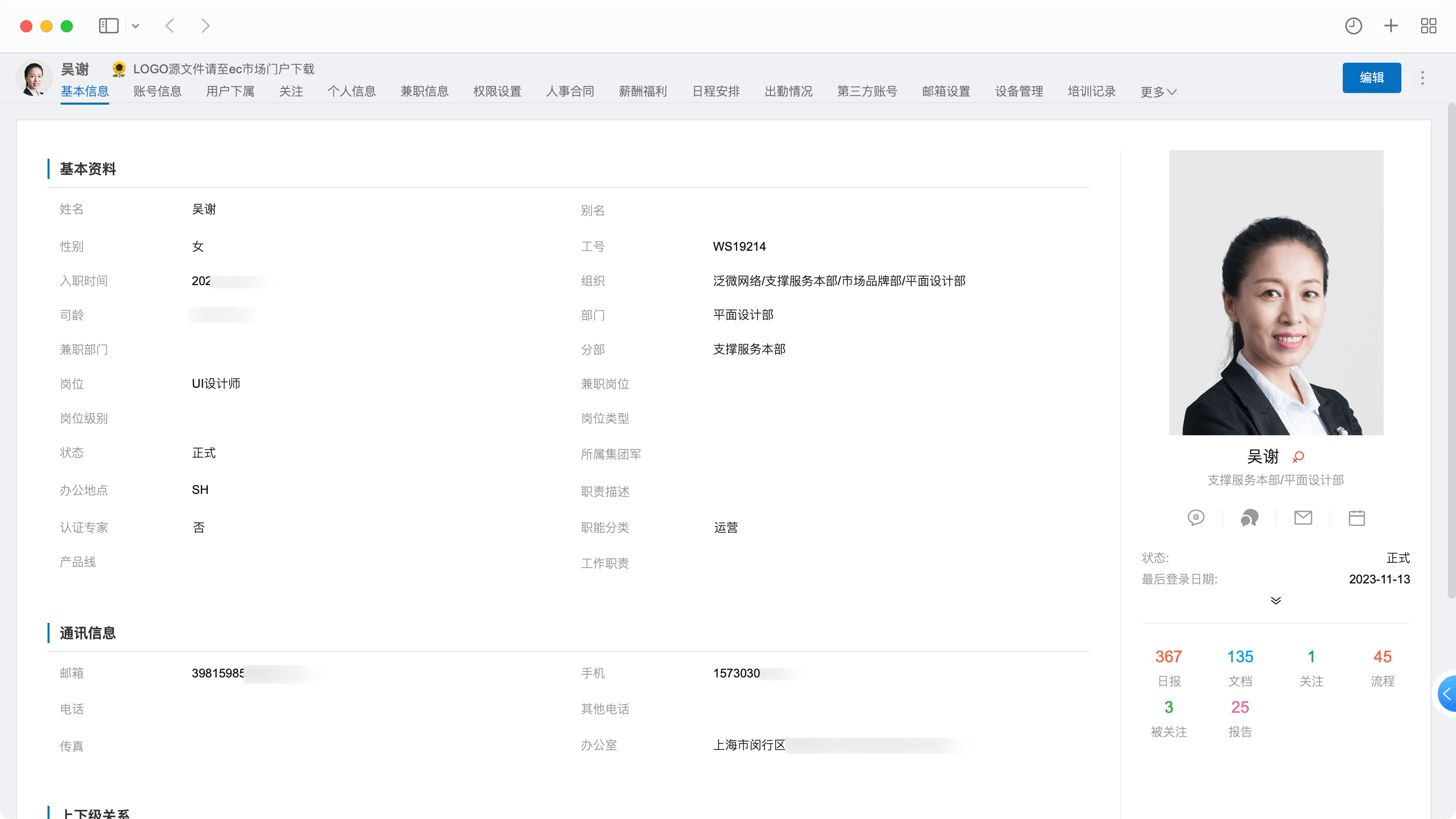
Task: Click the red gender icon beside 吴谢
Action: (x=1298, y=457)
